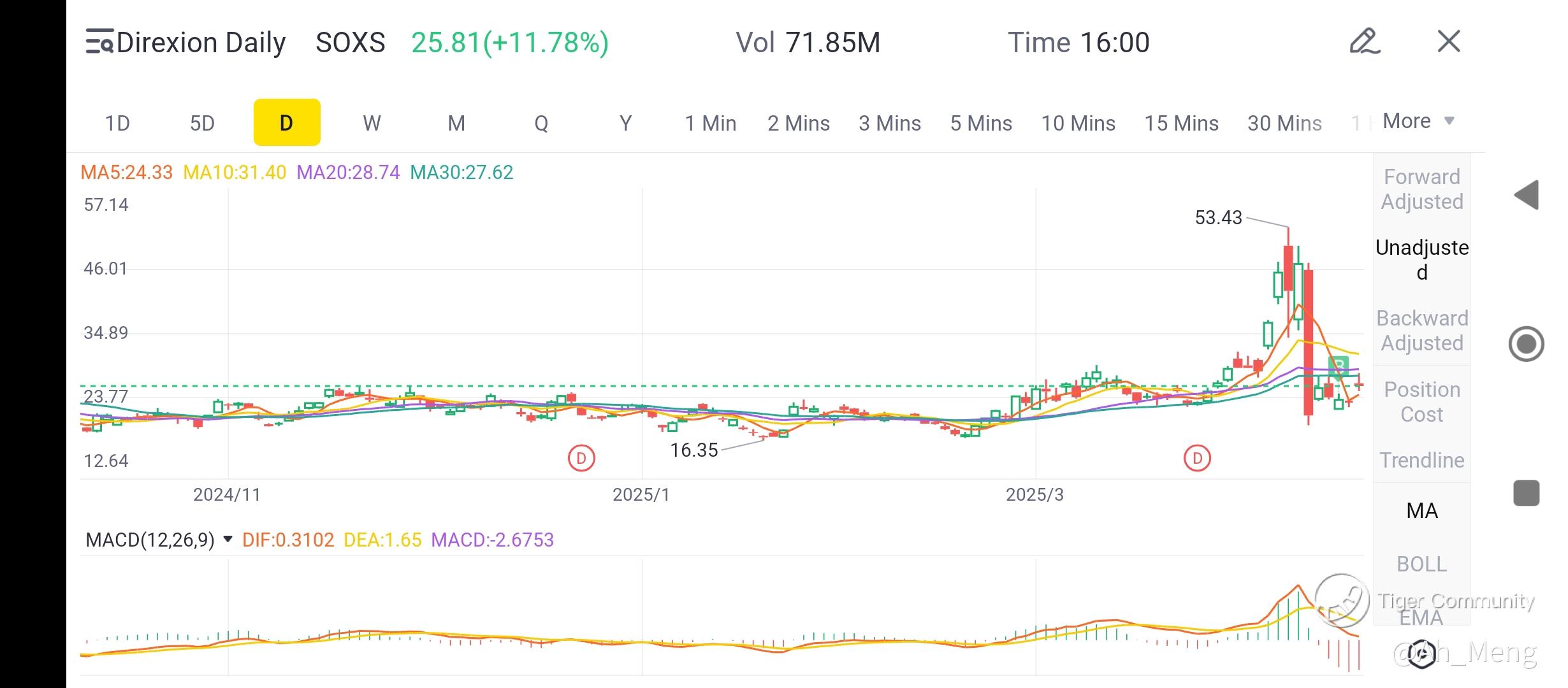Tap the green B buy marker
Screen dimensions: 1568x688
coord(1339,366)
